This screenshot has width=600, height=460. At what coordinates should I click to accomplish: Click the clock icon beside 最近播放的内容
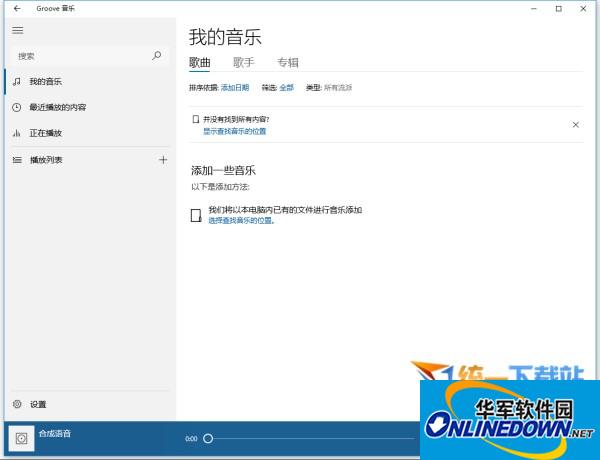pyautogui.click(x=16, y=107)
